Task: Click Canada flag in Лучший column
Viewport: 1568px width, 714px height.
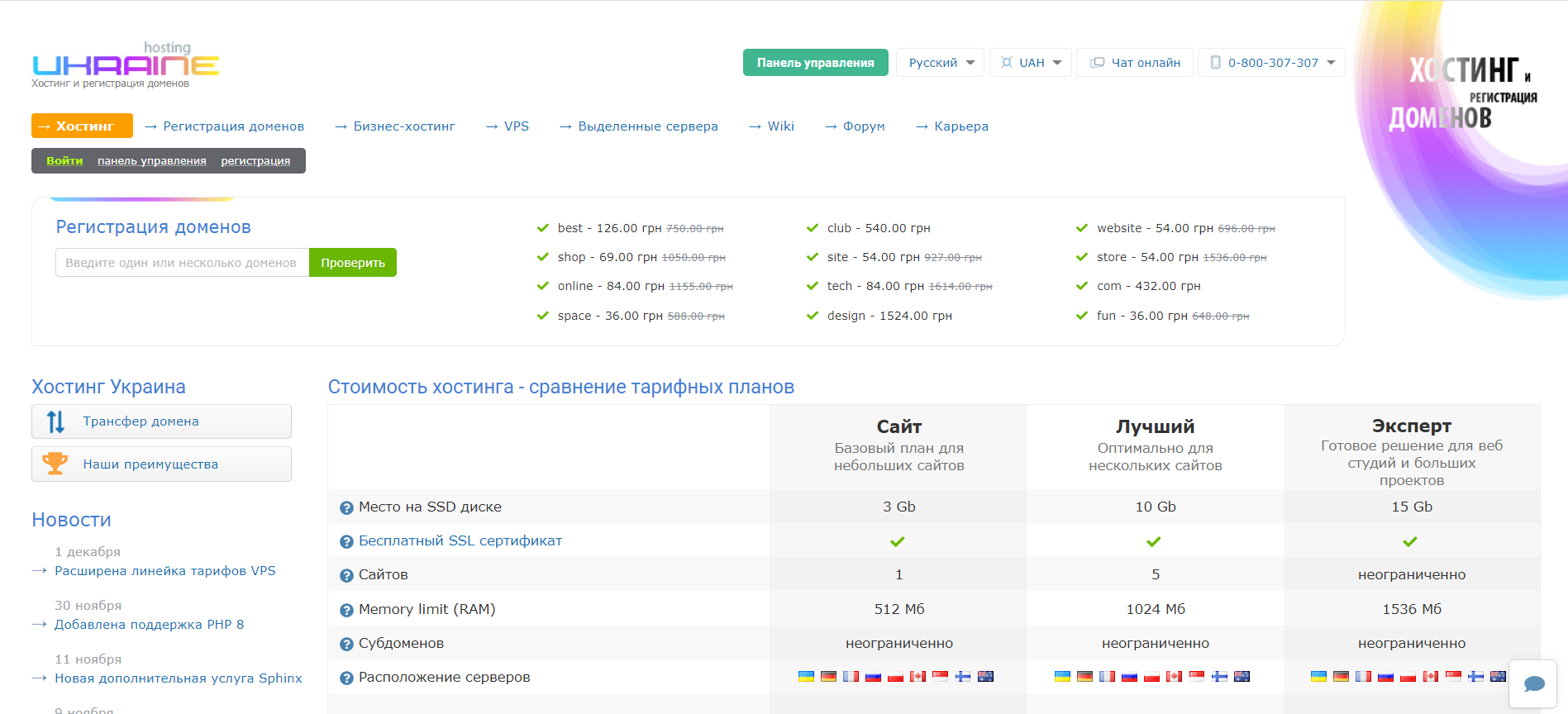Action: click(x=1174, y=676)
